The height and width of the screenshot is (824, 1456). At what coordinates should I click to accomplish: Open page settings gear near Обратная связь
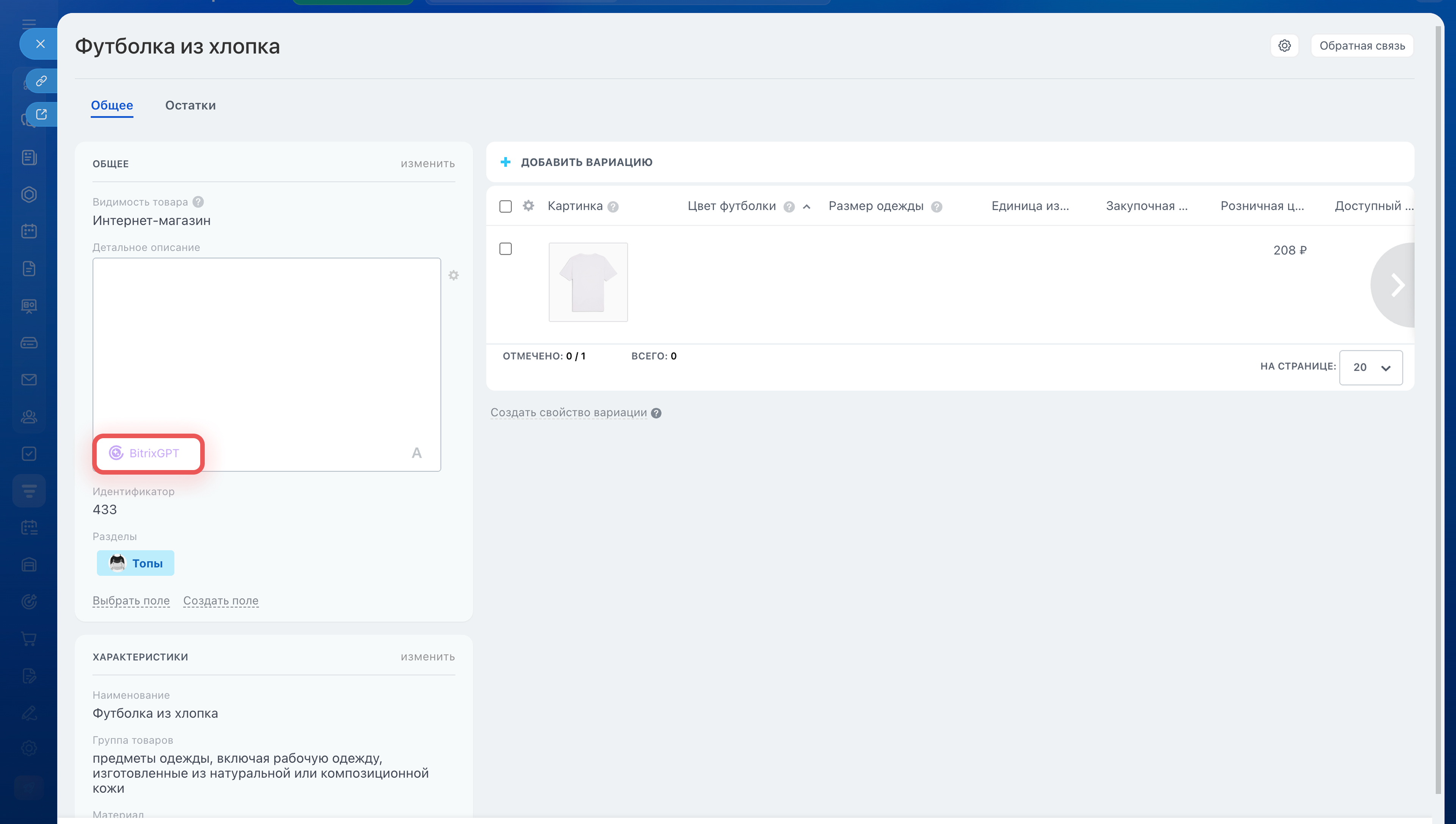click(x=1284, y=46)
